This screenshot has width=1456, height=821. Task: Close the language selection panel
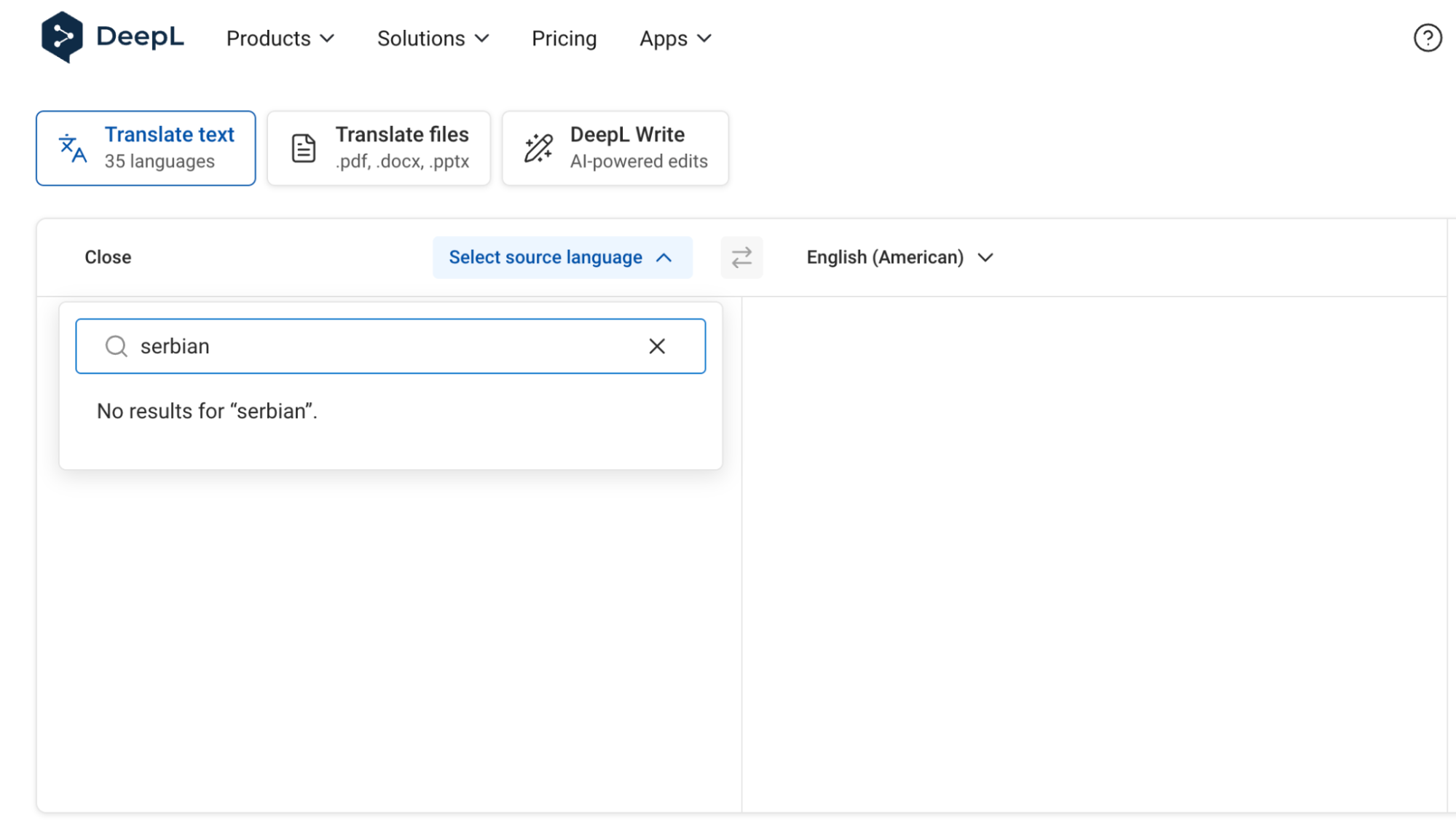click(x=107, y=257)
